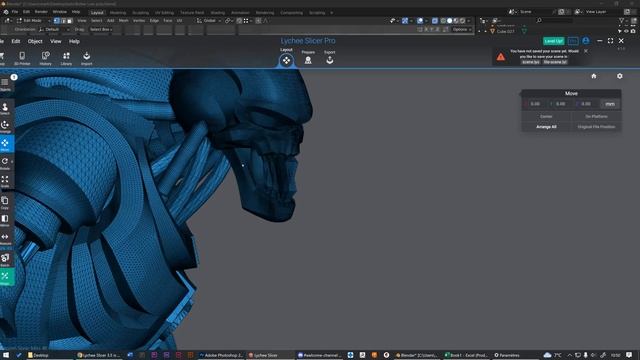Click the On Platform button

pos(596,116)
